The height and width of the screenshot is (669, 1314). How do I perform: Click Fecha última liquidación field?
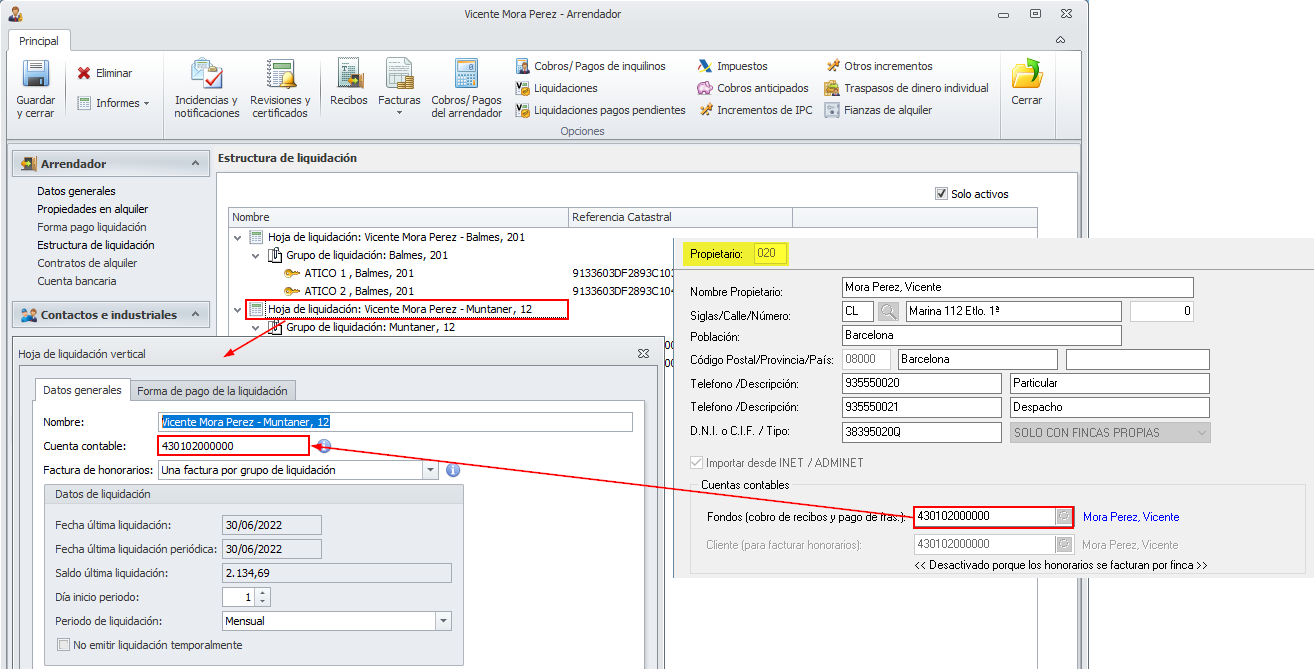click(x=271, y=525)
